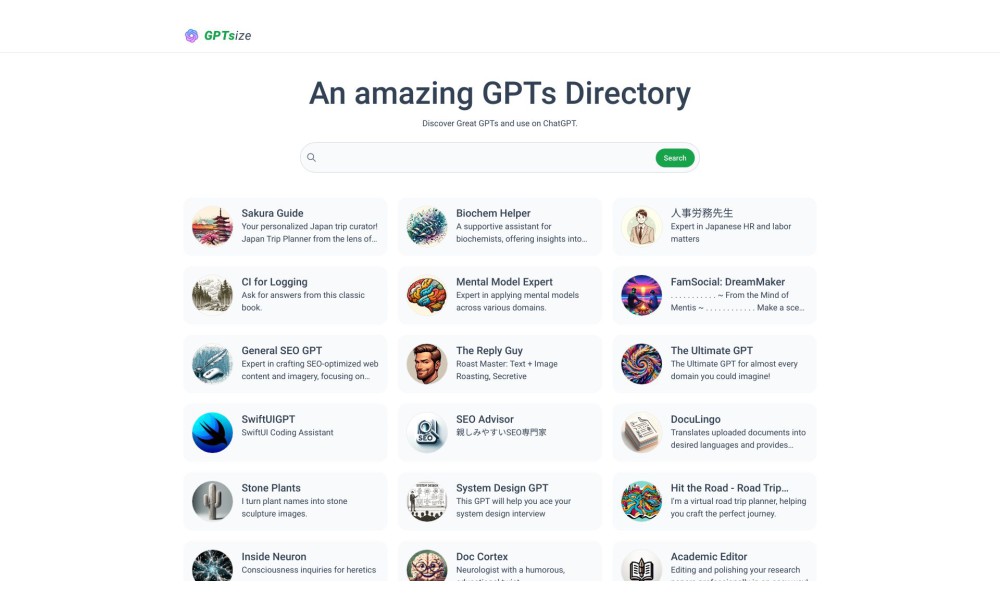Open the Sakura Guide pagoda avatar

coord(212,226)
